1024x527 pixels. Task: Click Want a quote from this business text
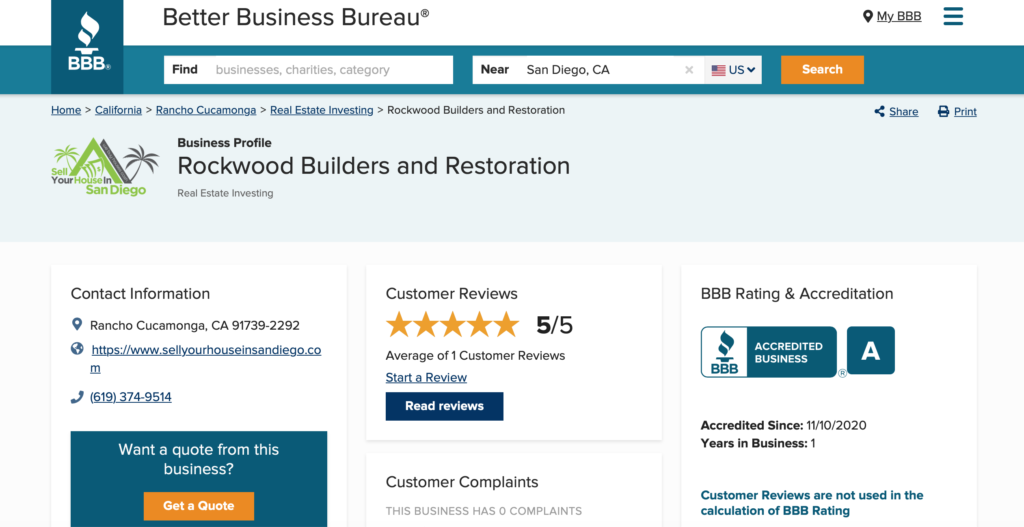[x=199, y=459]
